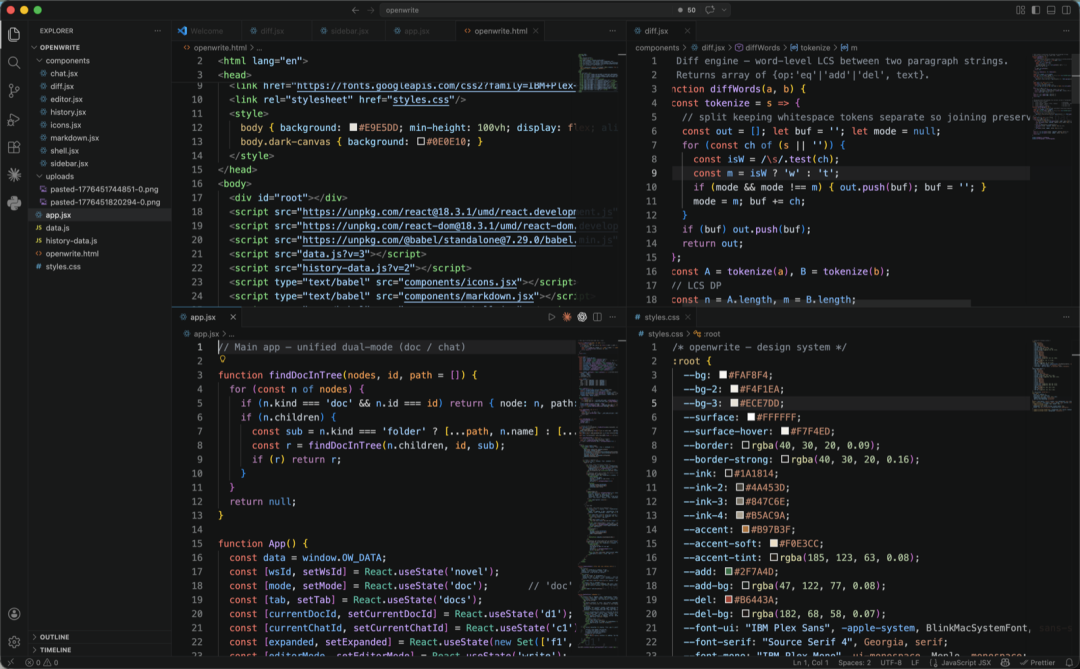Open the Python extension panel
Screen dimensions: 1080x669
(14, 203)
